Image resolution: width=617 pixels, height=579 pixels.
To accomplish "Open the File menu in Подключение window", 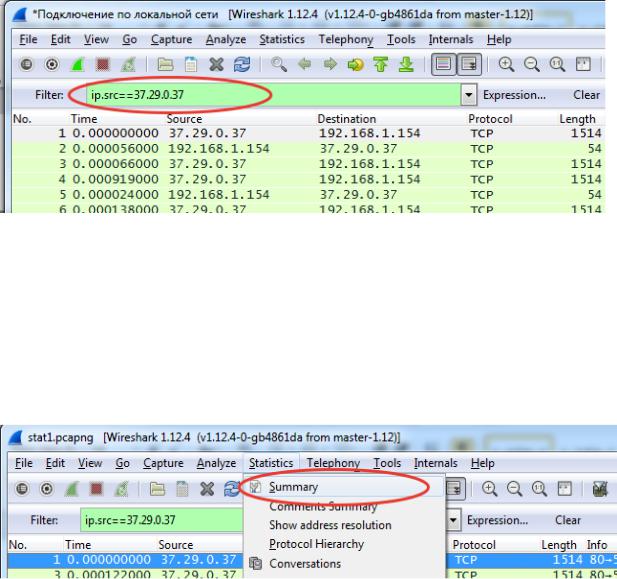I will coord(28,39).
